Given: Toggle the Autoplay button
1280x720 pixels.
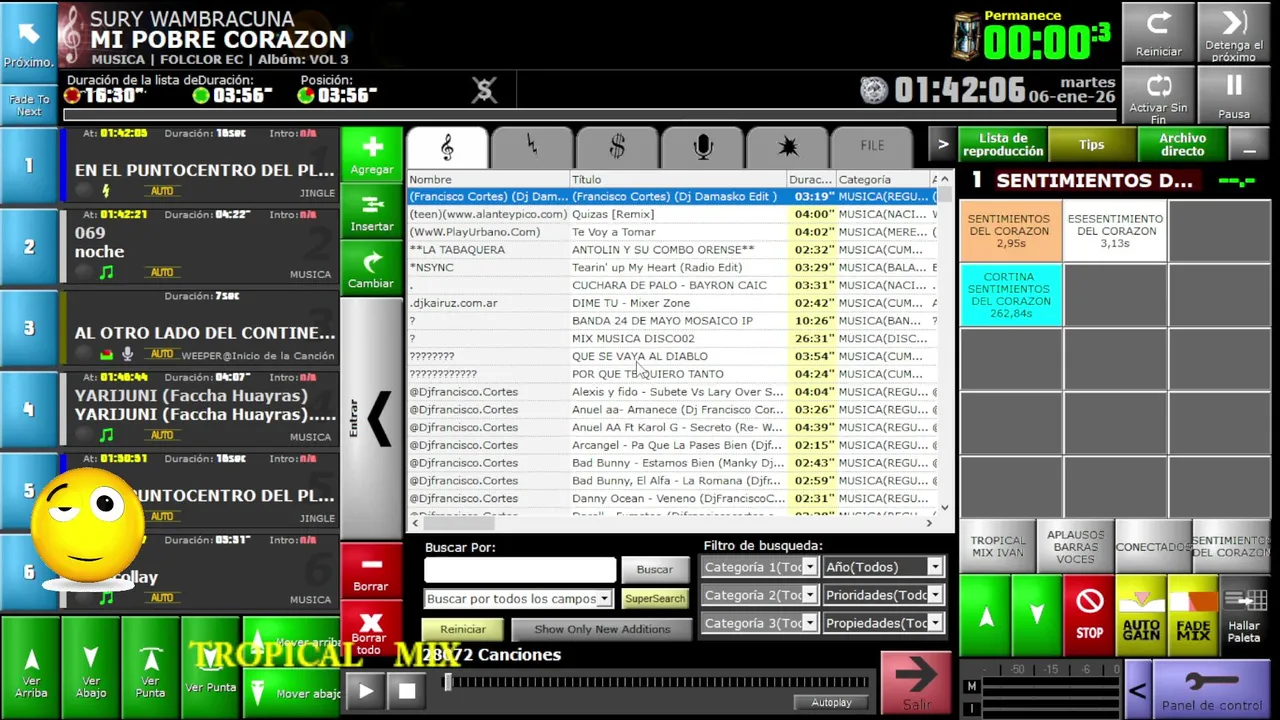Looking at the screenshot, I should click(x=831, y=703).
